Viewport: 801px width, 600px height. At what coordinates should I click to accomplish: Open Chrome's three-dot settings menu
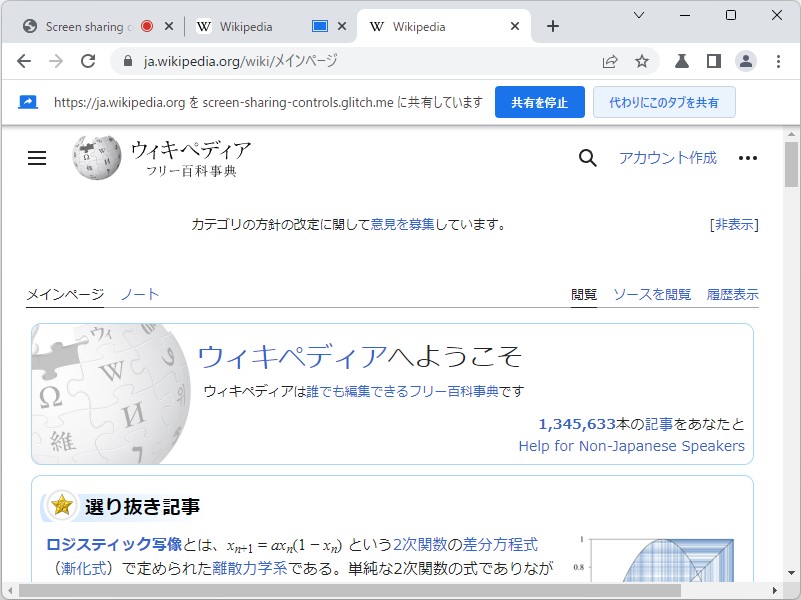coord(779,61)
